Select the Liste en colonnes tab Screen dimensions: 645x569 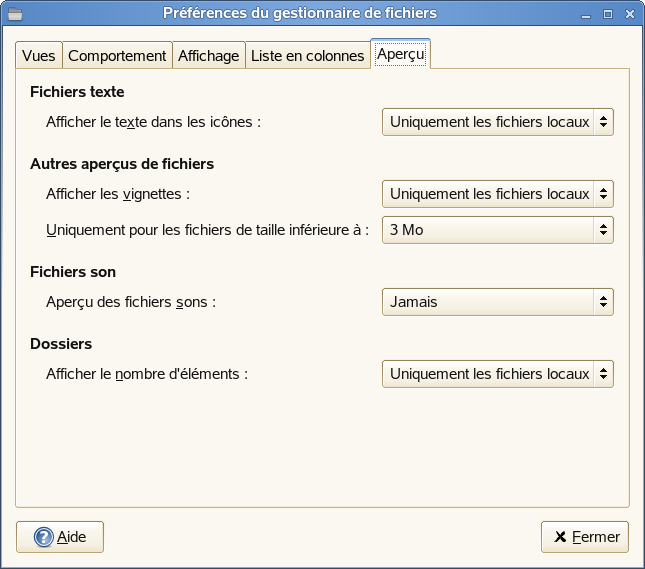pyautogui.click(x=307, y=56)
